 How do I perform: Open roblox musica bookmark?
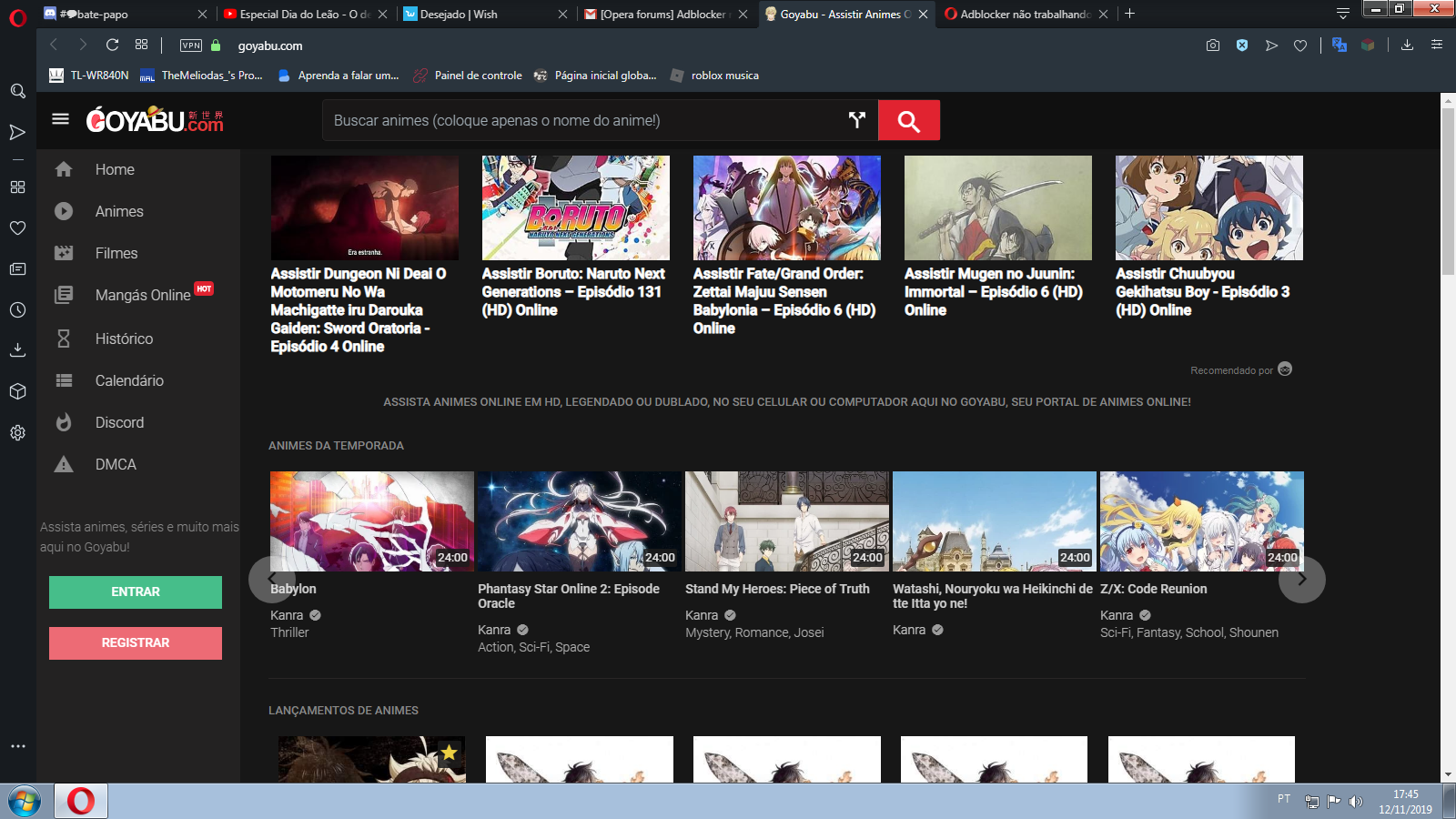coord(714,76)
